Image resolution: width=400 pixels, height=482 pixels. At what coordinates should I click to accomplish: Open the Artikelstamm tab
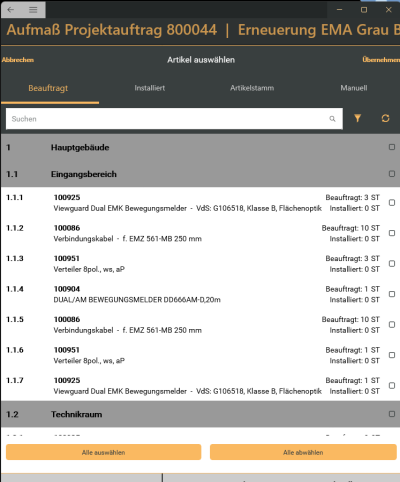(252, 88)
